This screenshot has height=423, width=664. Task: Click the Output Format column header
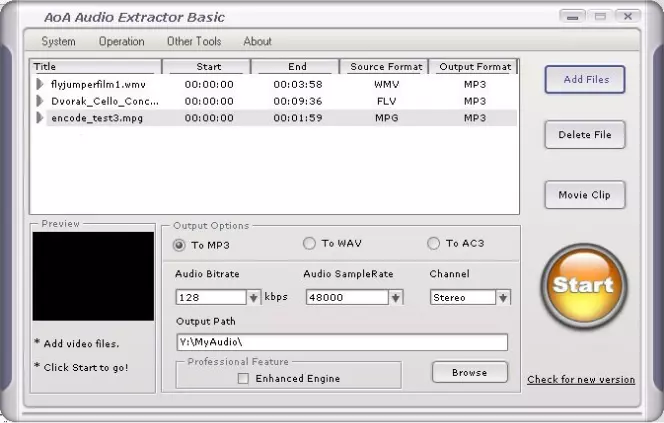(x=473, y=66)
